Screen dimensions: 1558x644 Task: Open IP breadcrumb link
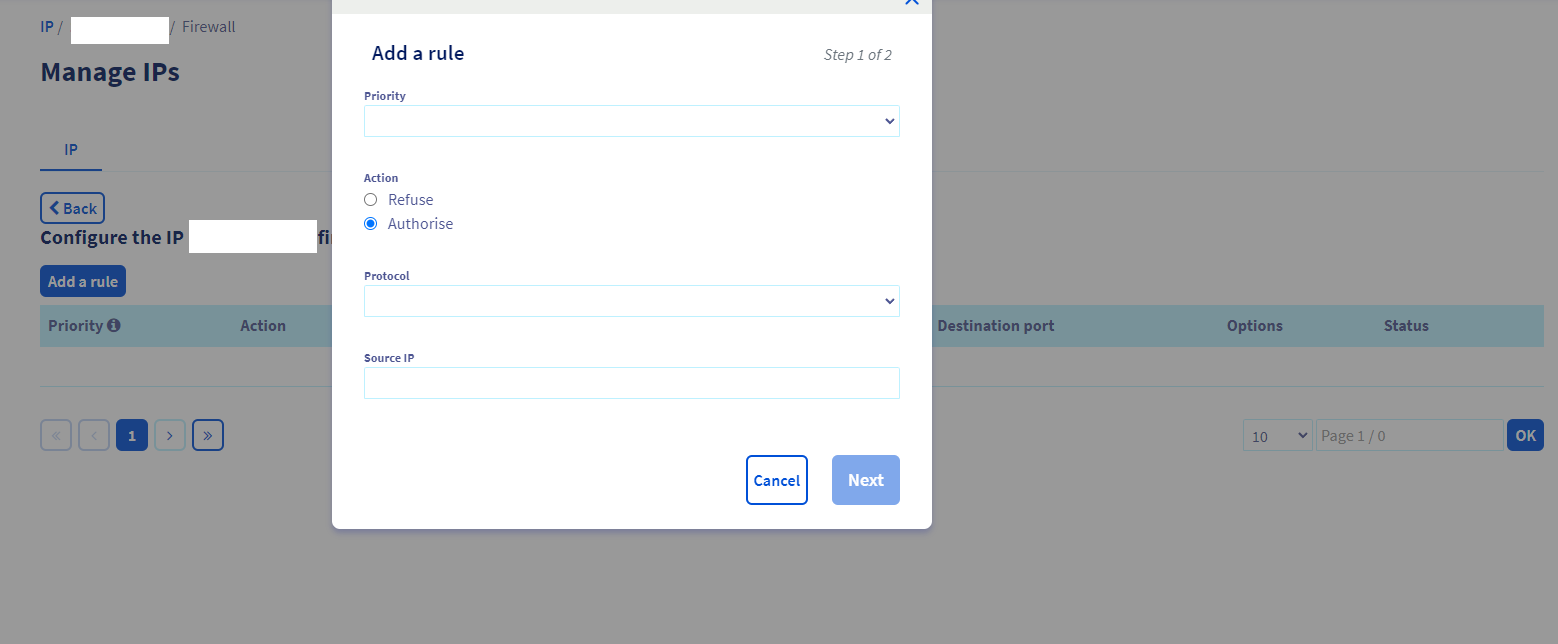click(x=47, y=27)
